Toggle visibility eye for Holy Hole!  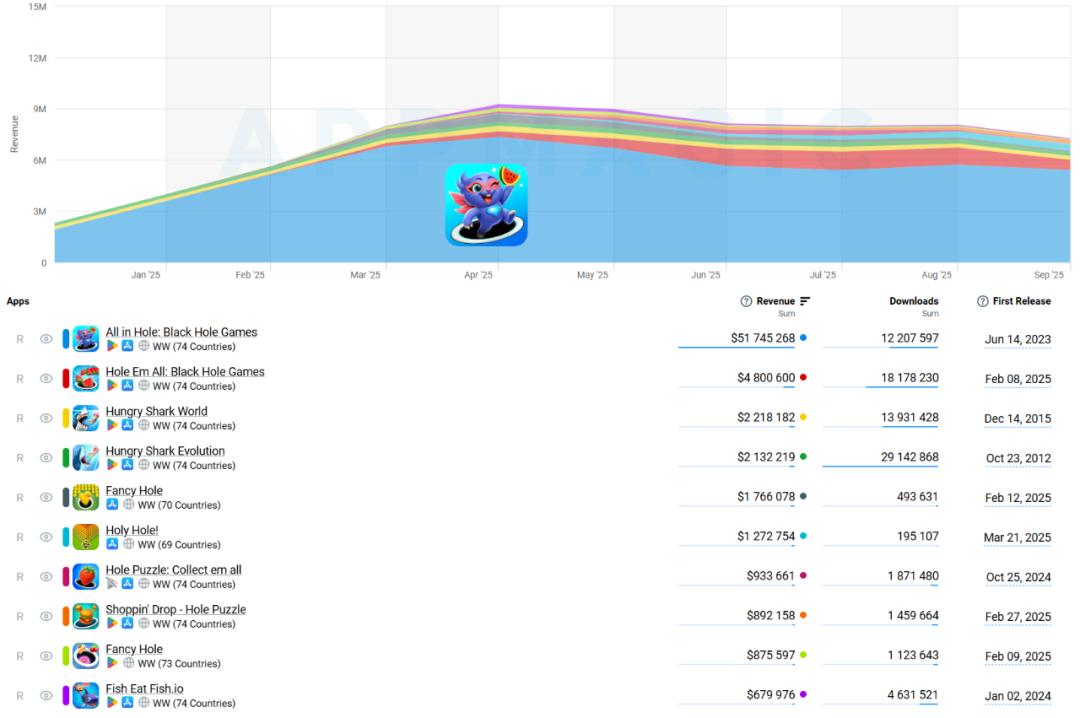pos(46,537)
